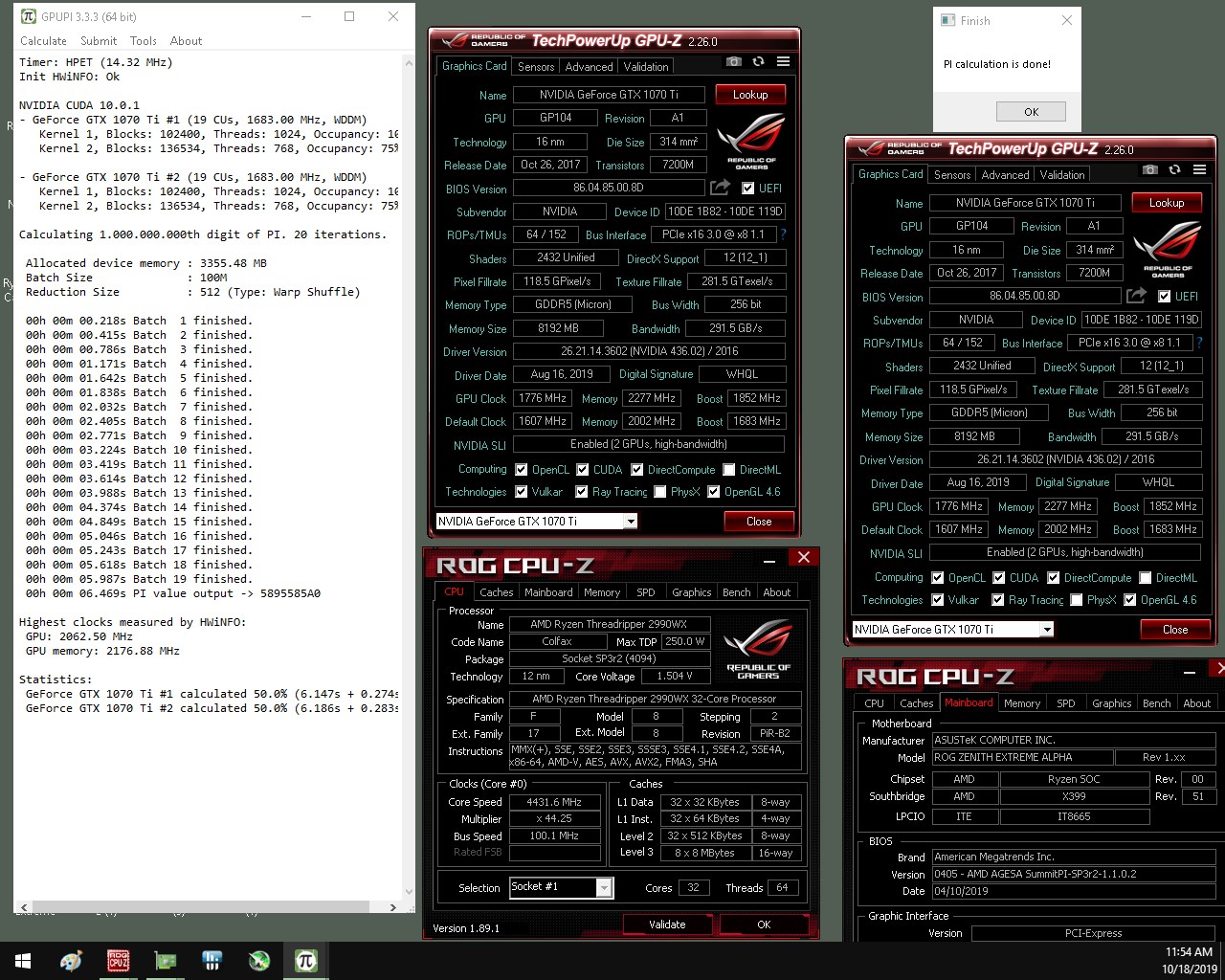The height and width of the screenshot is (980, 1225).
Task: Click the screenshot camera icon in the GPU-Z window next to GPUPI
Action: 734,61
